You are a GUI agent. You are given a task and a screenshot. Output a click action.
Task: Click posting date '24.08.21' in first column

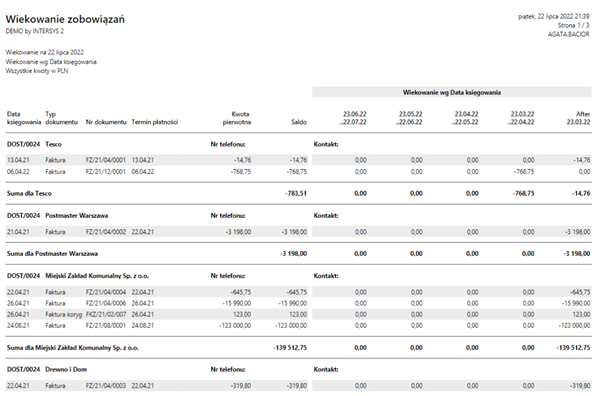pyautogui.click(x=18, y=326)
